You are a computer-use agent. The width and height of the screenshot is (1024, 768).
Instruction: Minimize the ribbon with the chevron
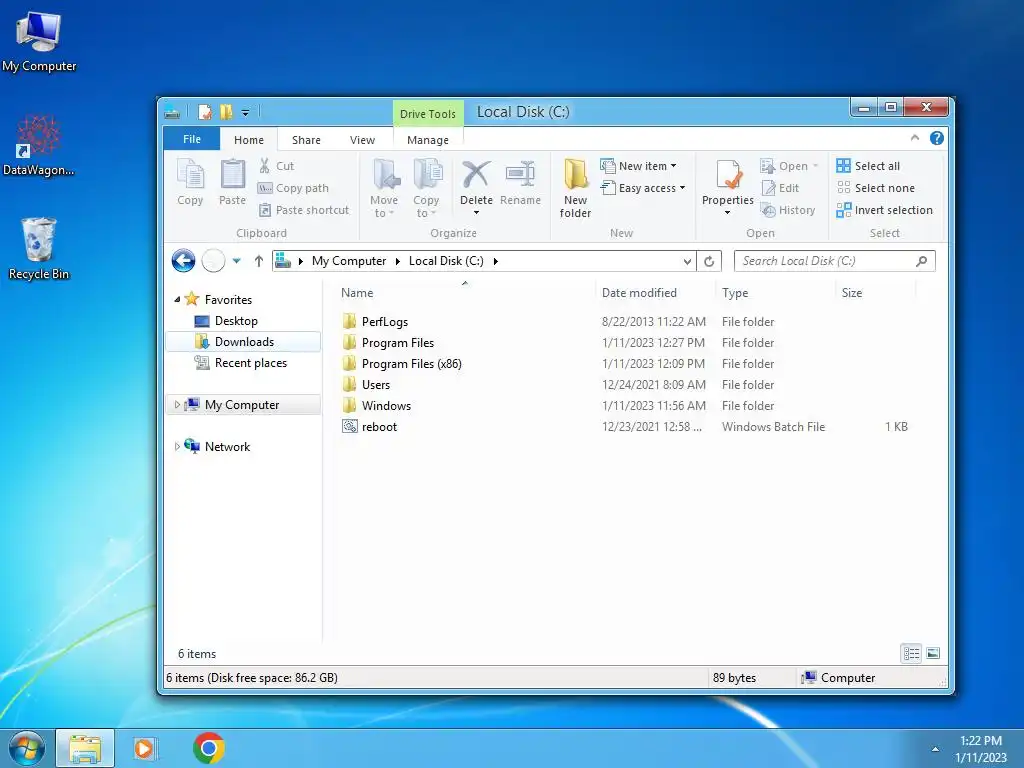pos(914,138)
